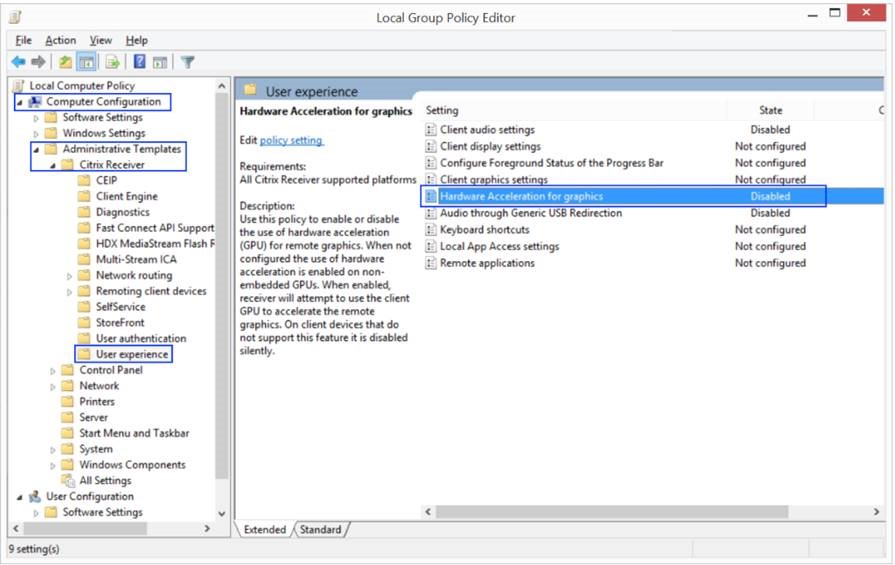Select the Client Engine tree folder
This screenshot has height=565, width=895.
pos(127,196)
